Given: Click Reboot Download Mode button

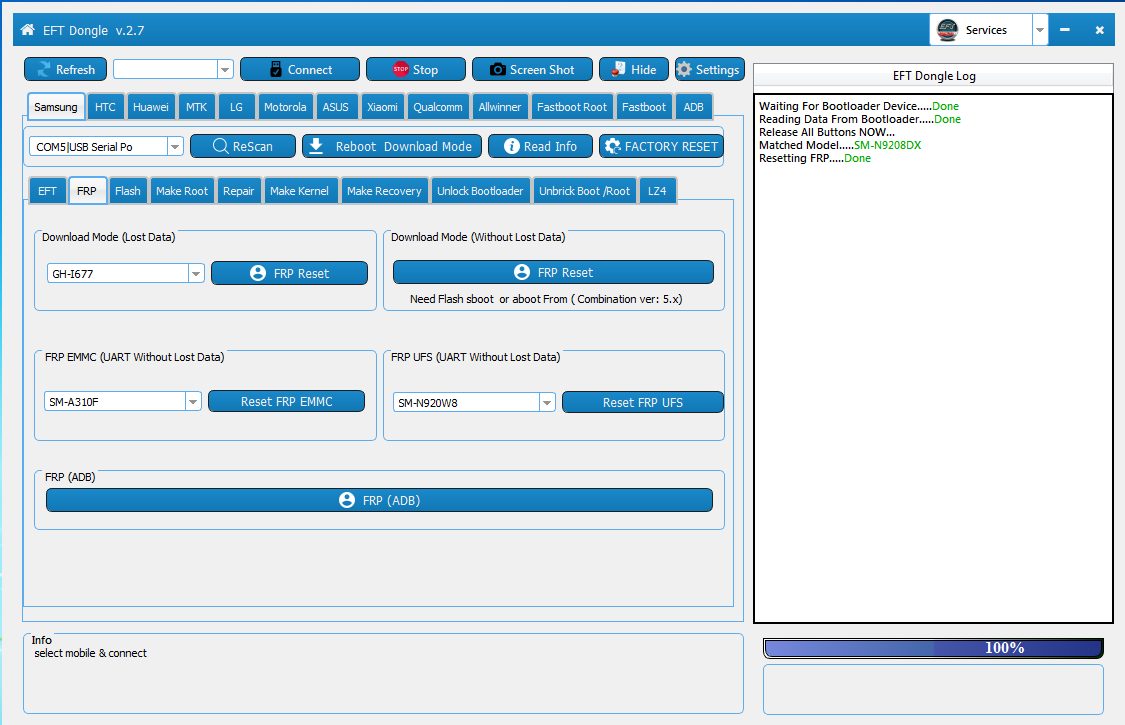Looking at the screenshot, I should (392, 146).
